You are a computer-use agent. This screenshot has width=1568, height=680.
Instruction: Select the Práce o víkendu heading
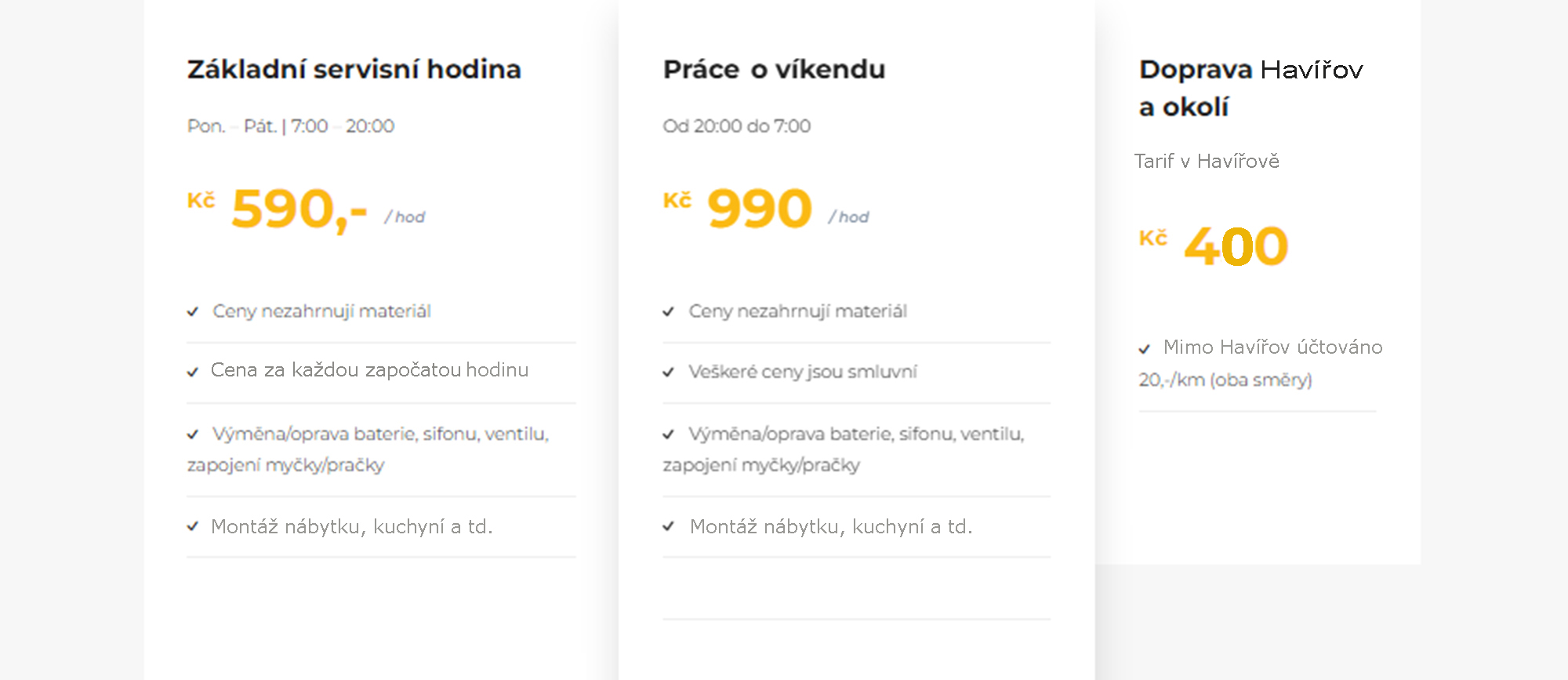[774, 69]
